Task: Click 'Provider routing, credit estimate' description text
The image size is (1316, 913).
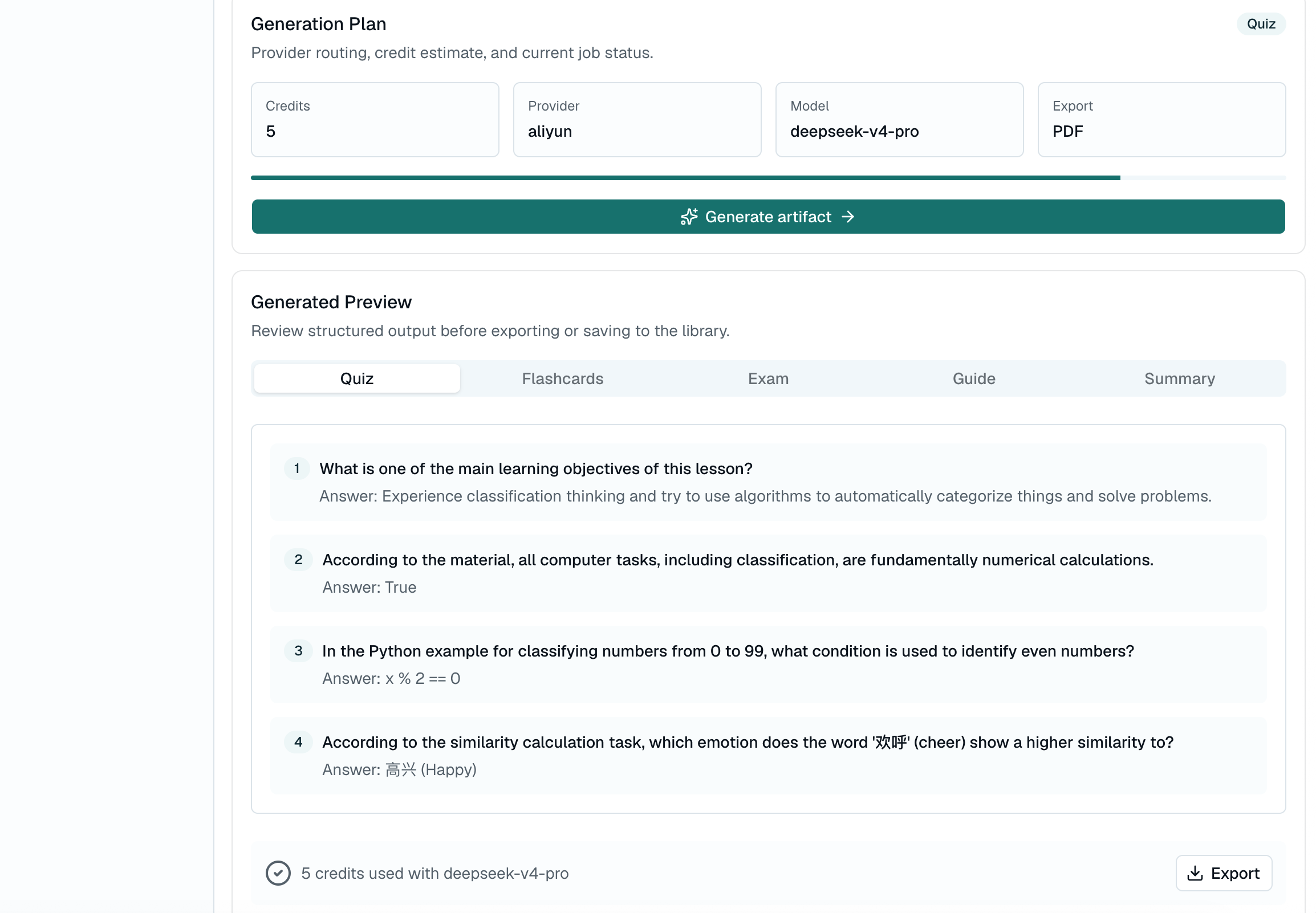Action: pyautogui.click(x=452, y=52)
